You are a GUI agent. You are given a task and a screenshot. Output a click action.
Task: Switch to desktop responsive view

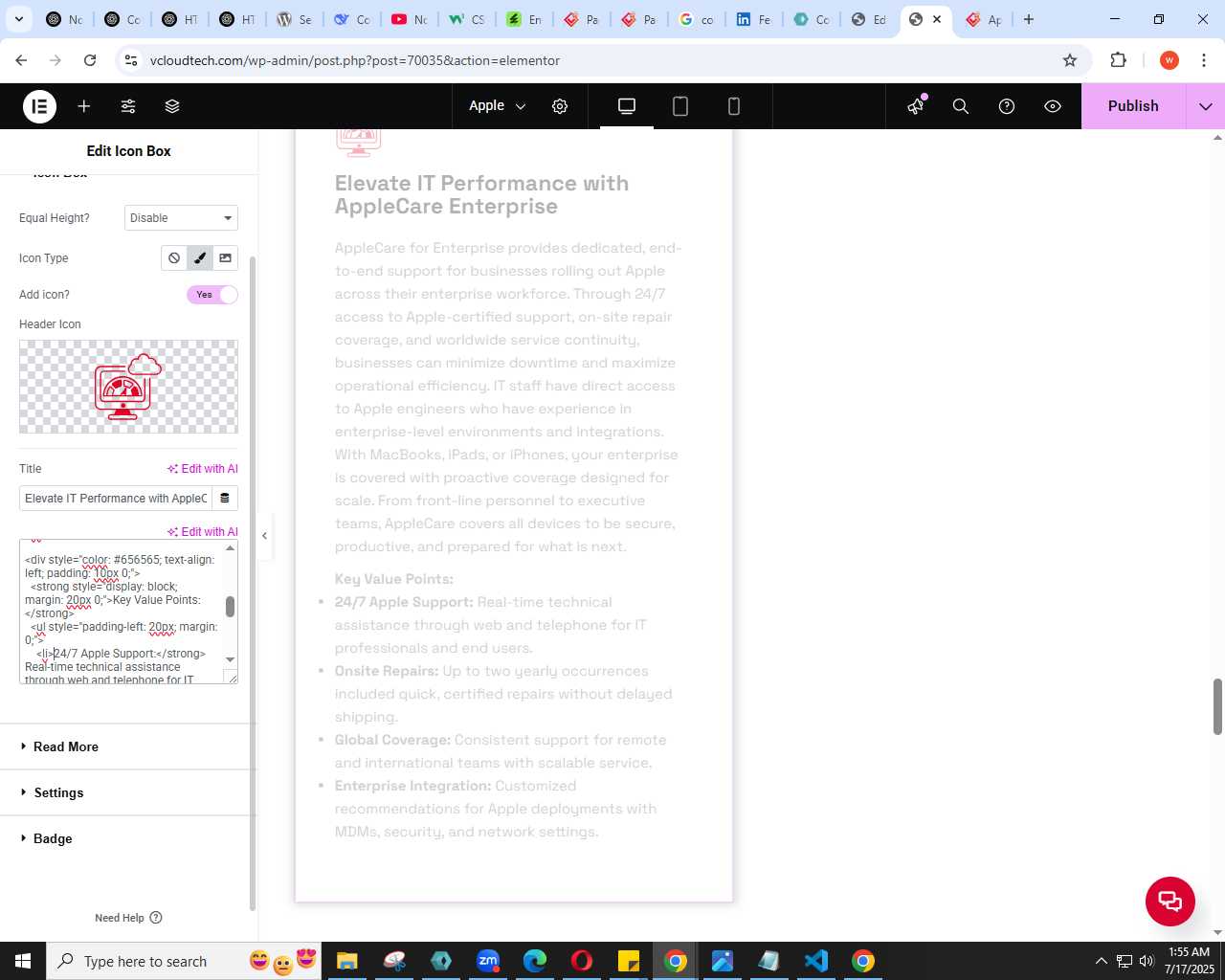(627, 106)
